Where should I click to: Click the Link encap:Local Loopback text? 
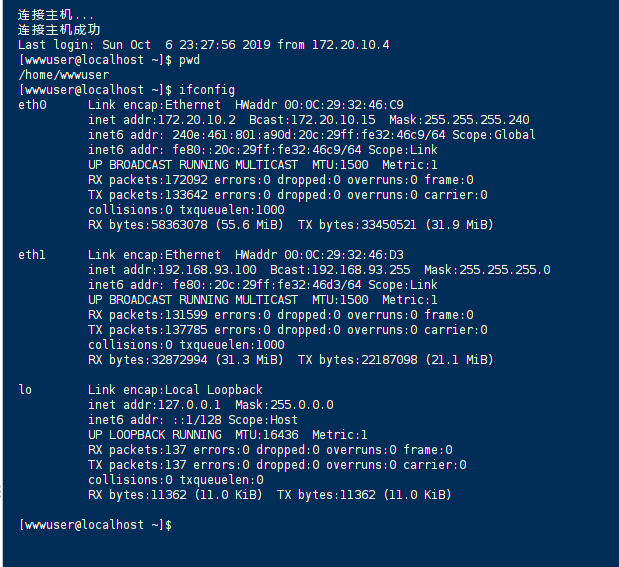click(x=175, y=390)
